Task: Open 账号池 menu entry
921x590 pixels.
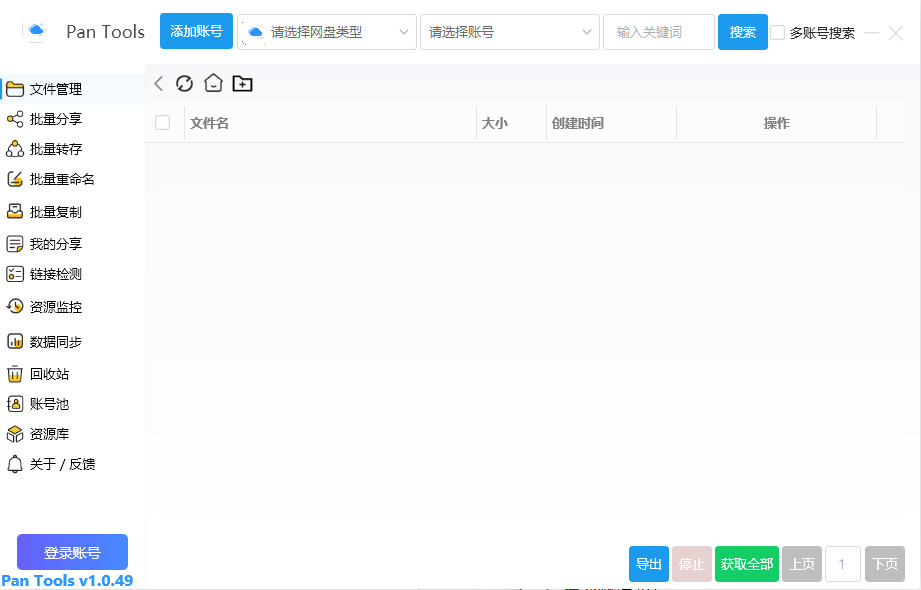Action: pos(72,404)
